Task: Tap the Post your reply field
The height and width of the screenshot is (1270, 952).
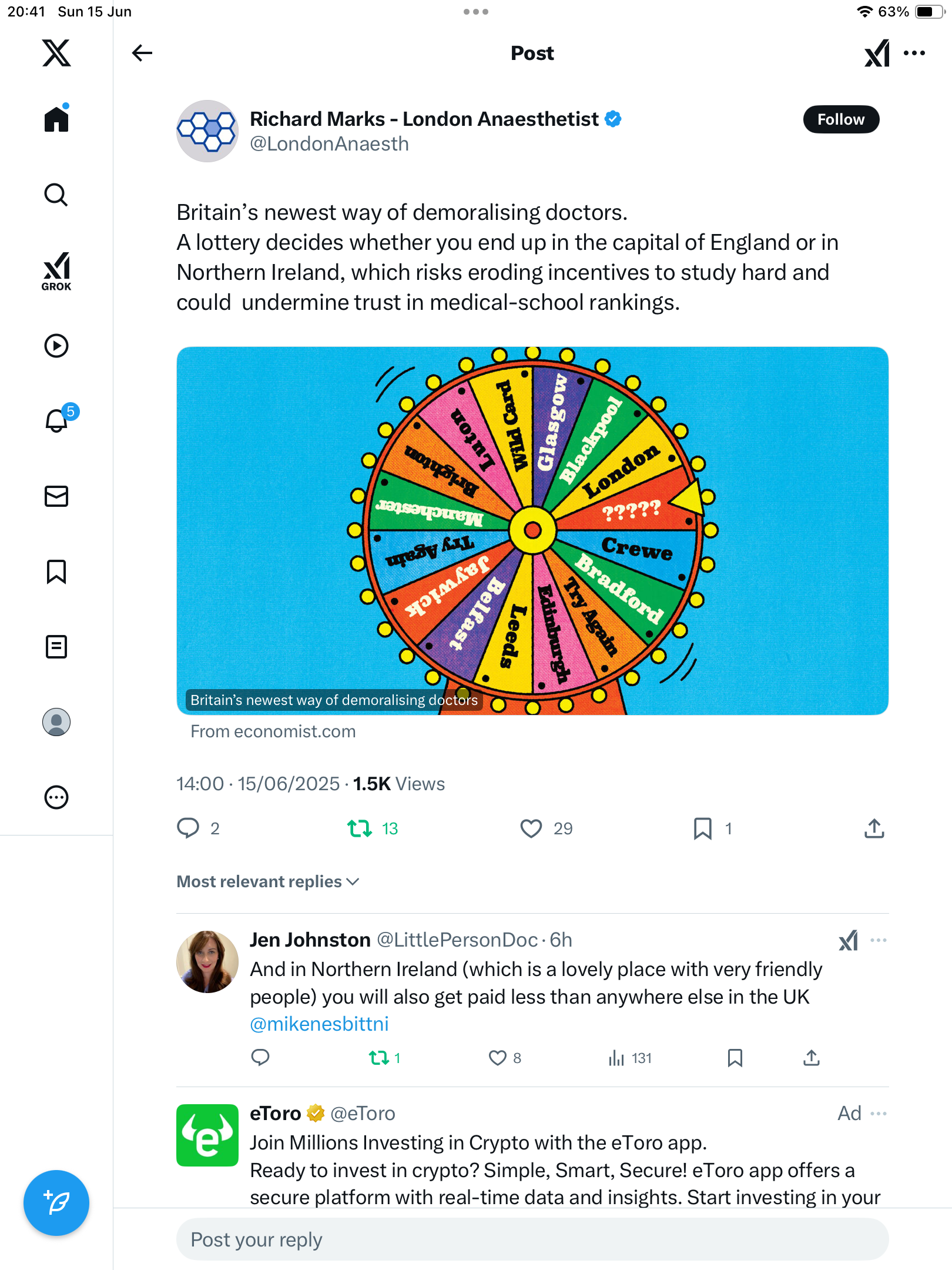Action: point(532,1239)
